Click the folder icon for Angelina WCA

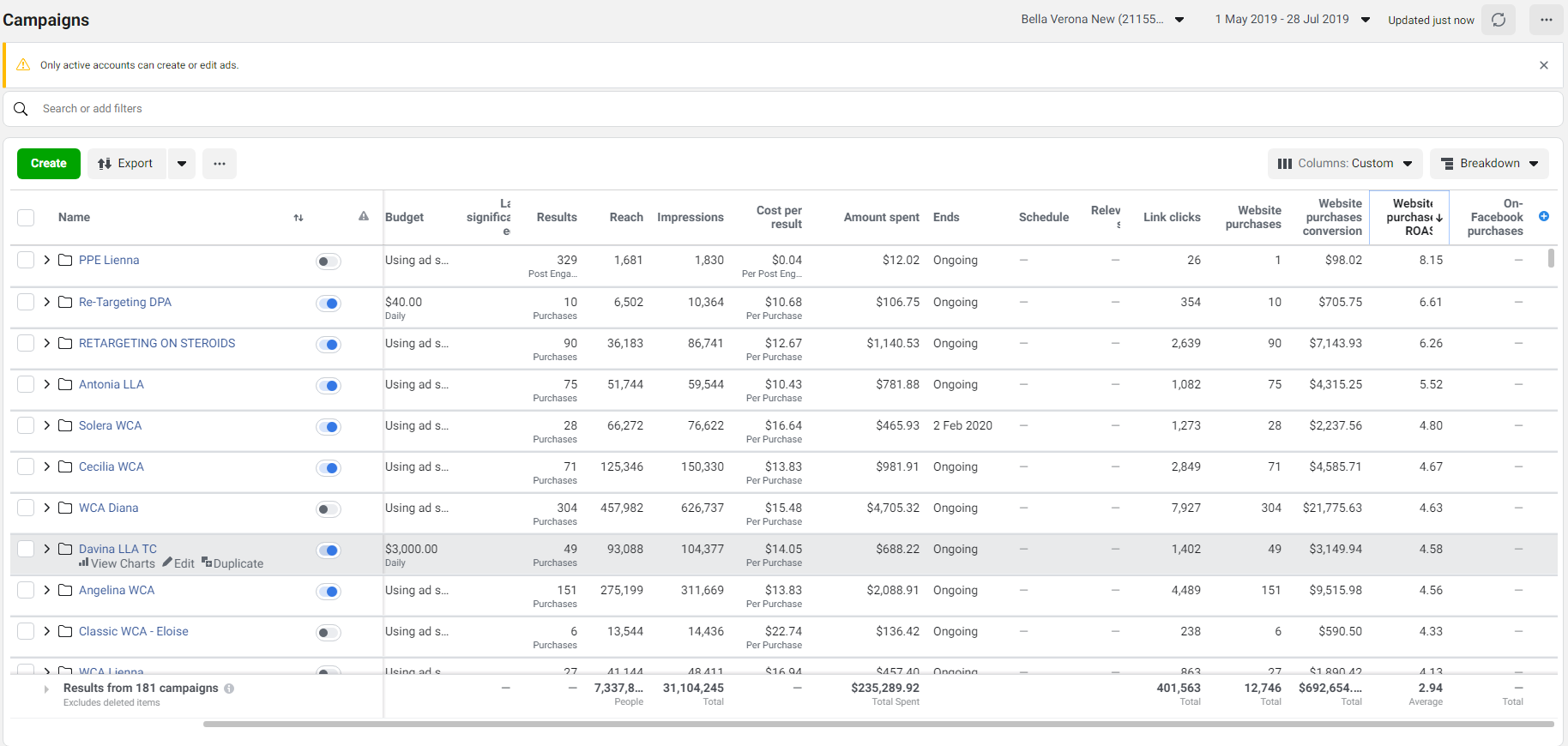(x=65, y=590)
